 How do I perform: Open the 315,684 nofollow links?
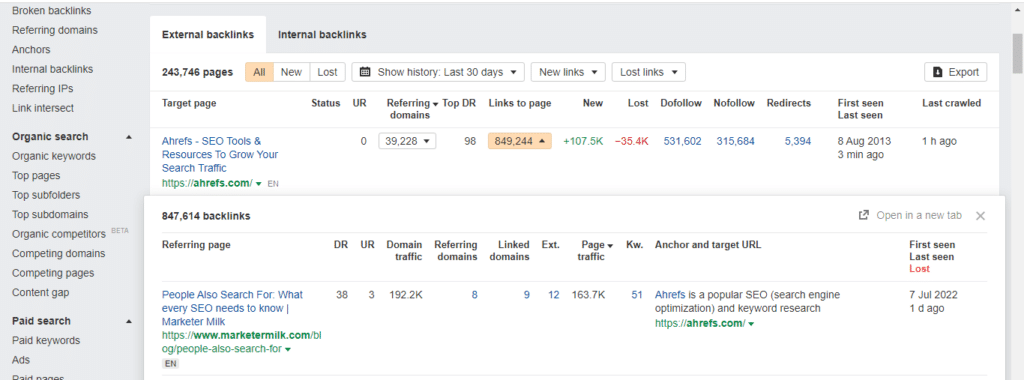[735, 141]
